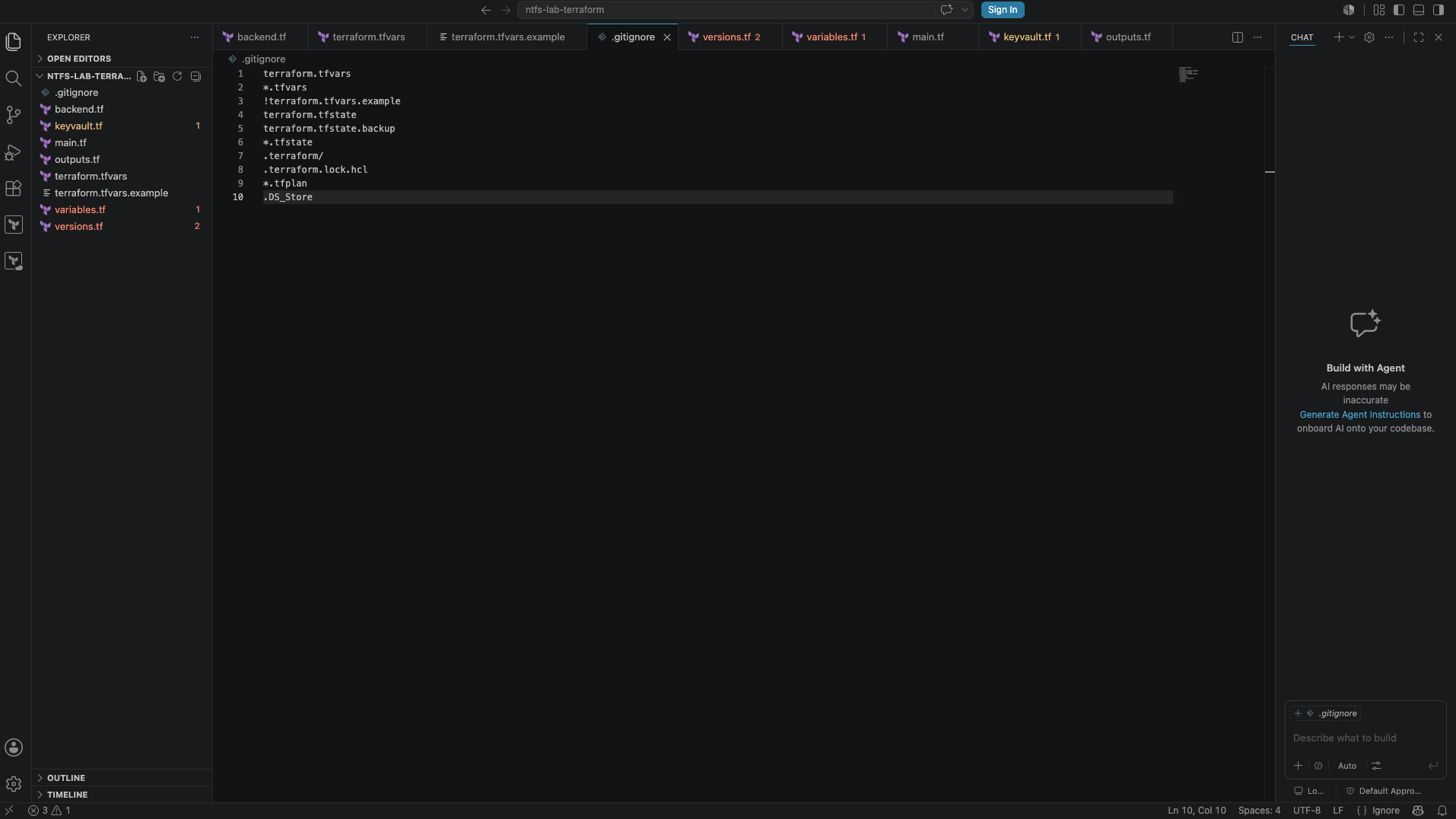The image size is (1456, 819).
Task: Click the ntfs-lab-terraform command center search
Action: [726, 10]
